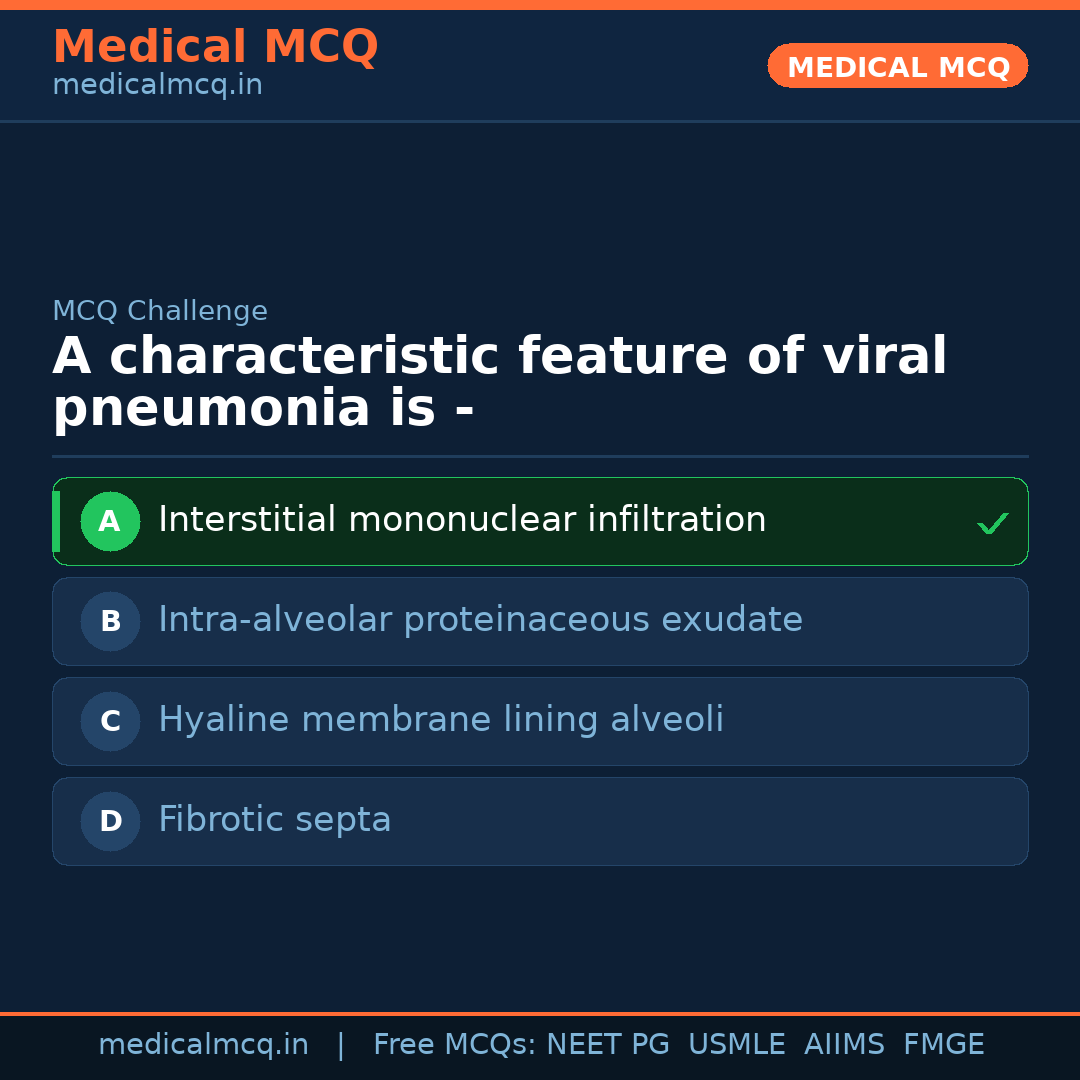Open medicalmcq.in link under header title
1080x1080 pixels.
pos(157,86)
